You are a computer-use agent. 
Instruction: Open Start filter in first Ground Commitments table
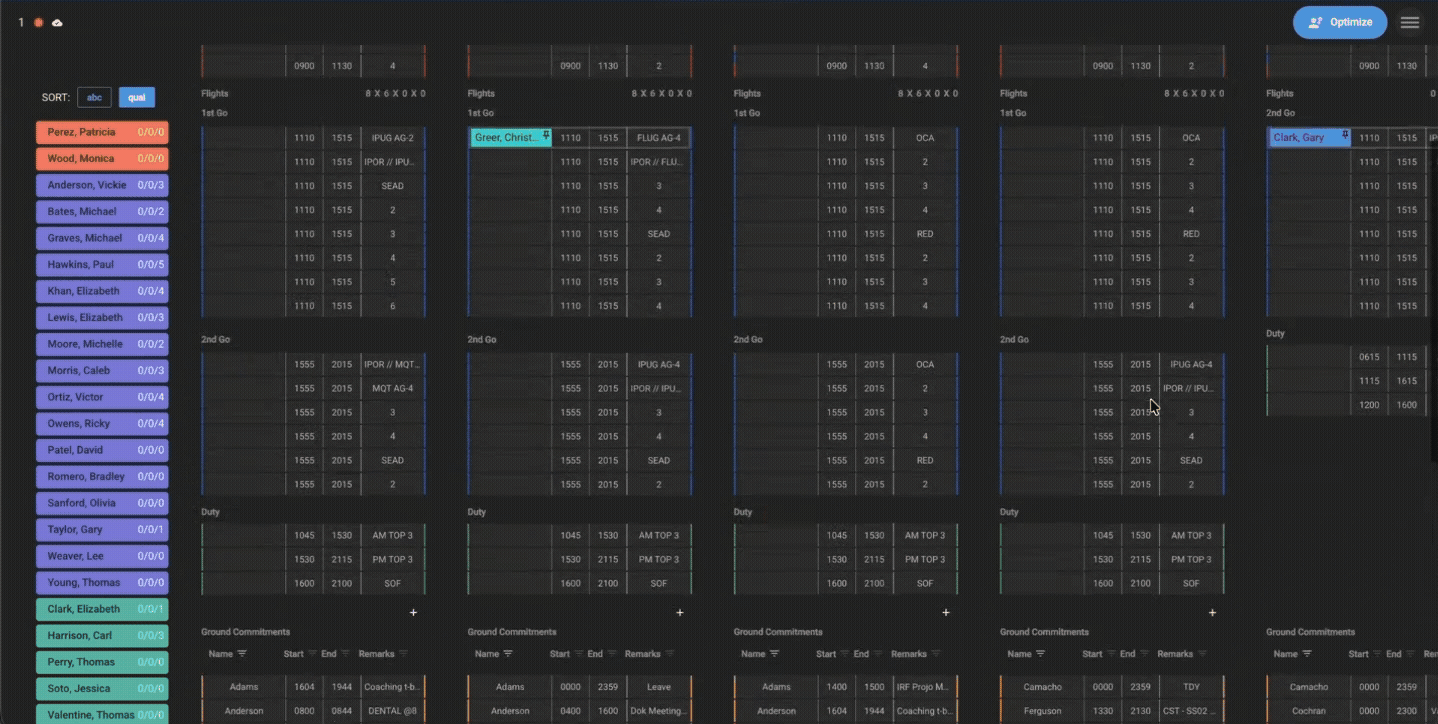313,654
